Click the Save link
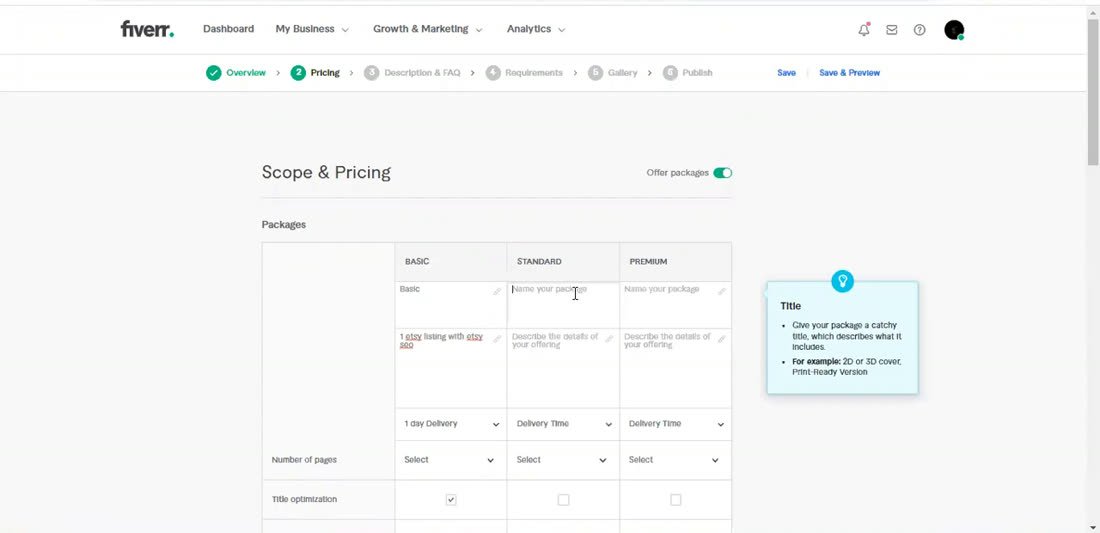Image resolution: width=1100 pixels, height=533 pixels. (786, 73)
